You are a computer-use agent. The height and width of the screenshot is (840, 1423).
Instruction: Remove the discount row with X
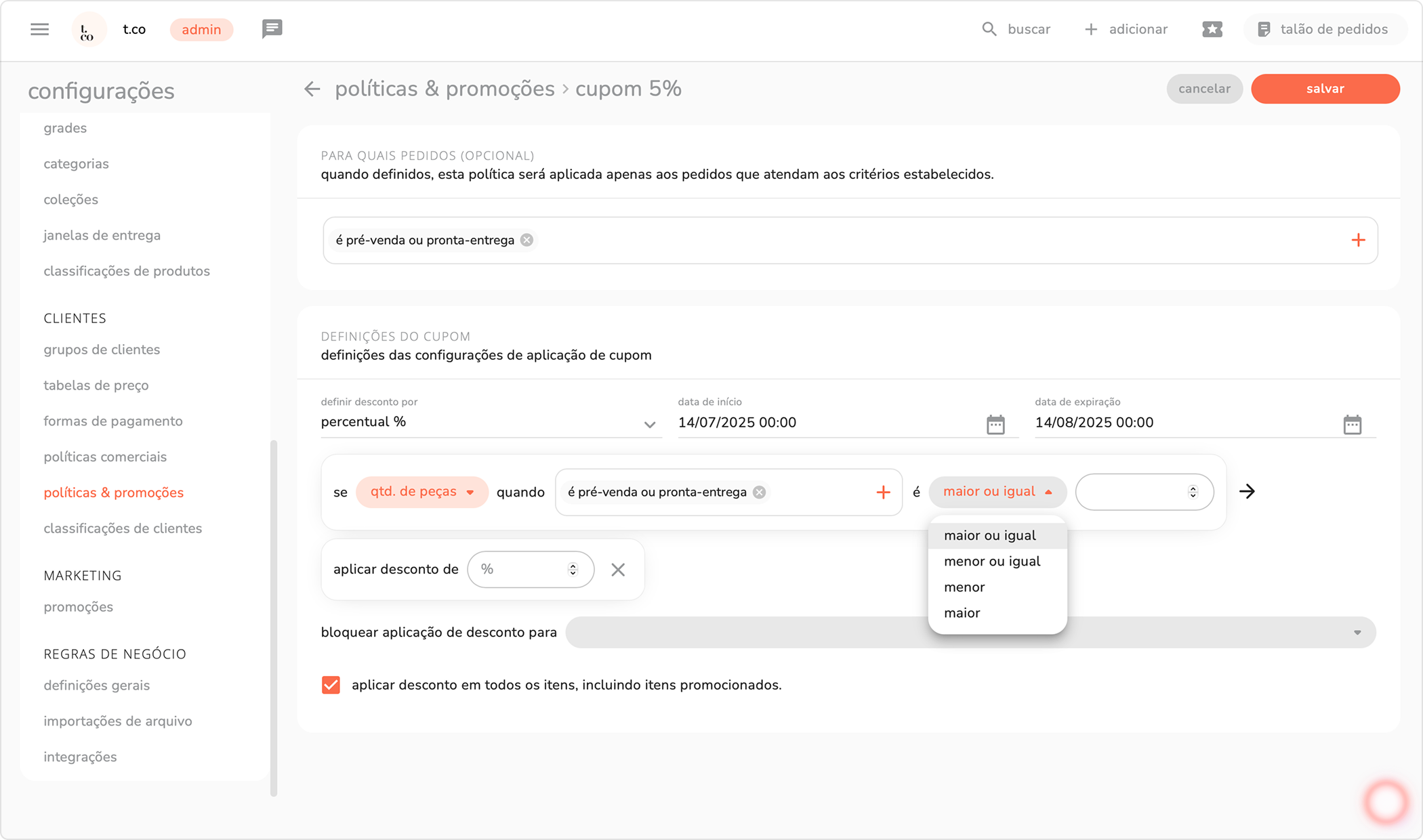coord(617,570)
